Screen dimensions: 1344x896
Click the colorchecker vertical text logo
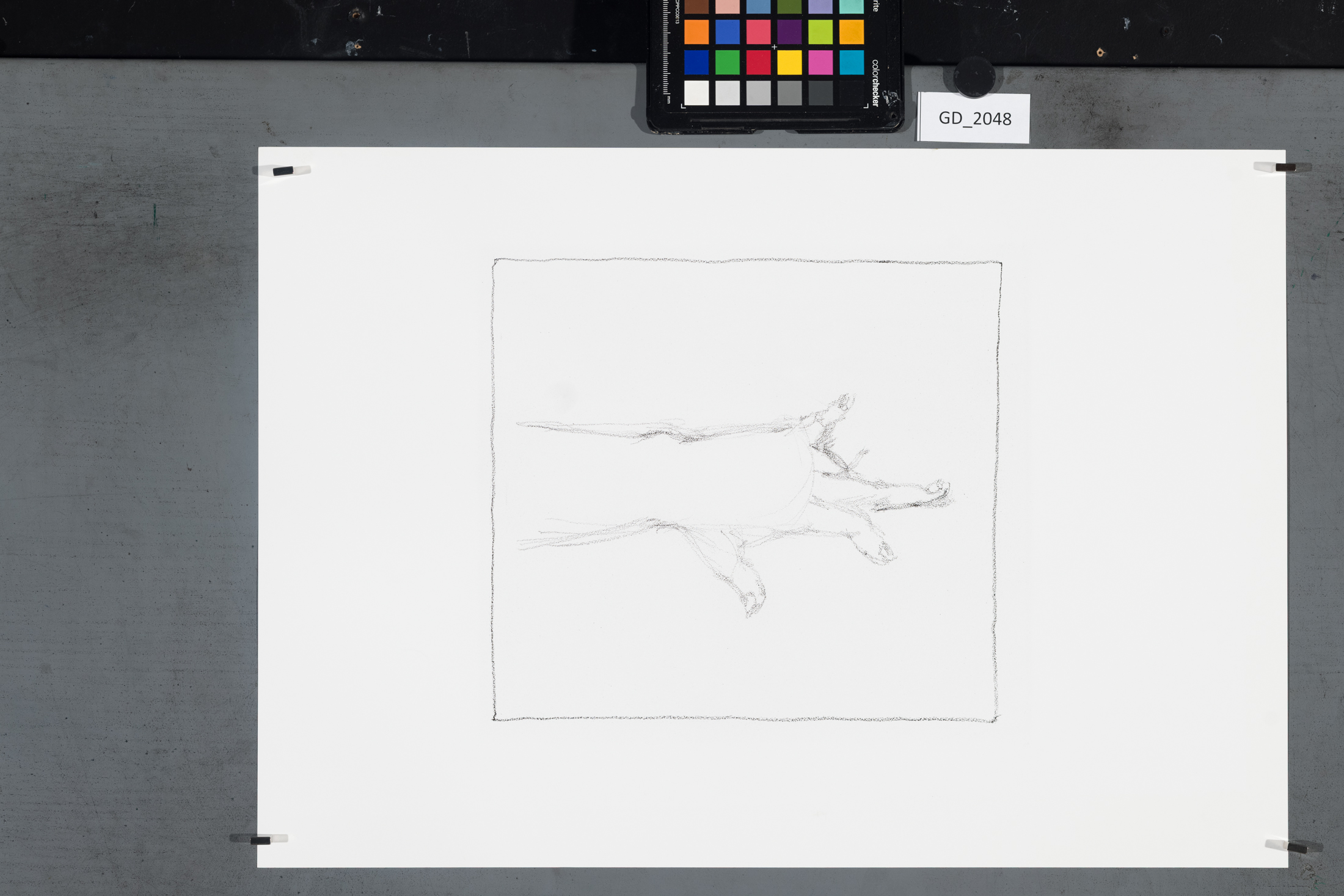coord(875,83)
